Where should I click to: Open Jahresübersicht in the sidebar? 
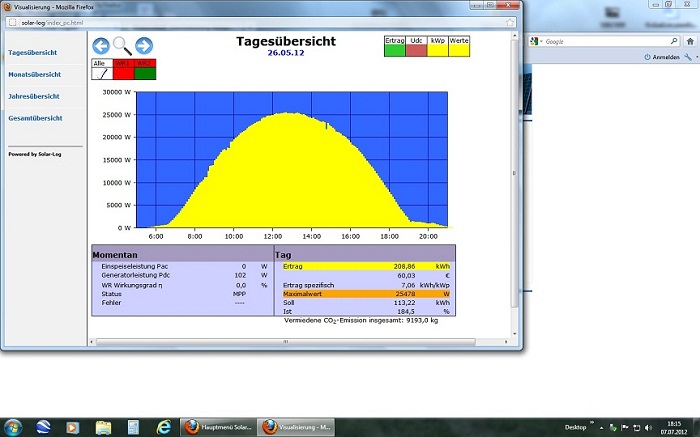(x=35, y=96)
